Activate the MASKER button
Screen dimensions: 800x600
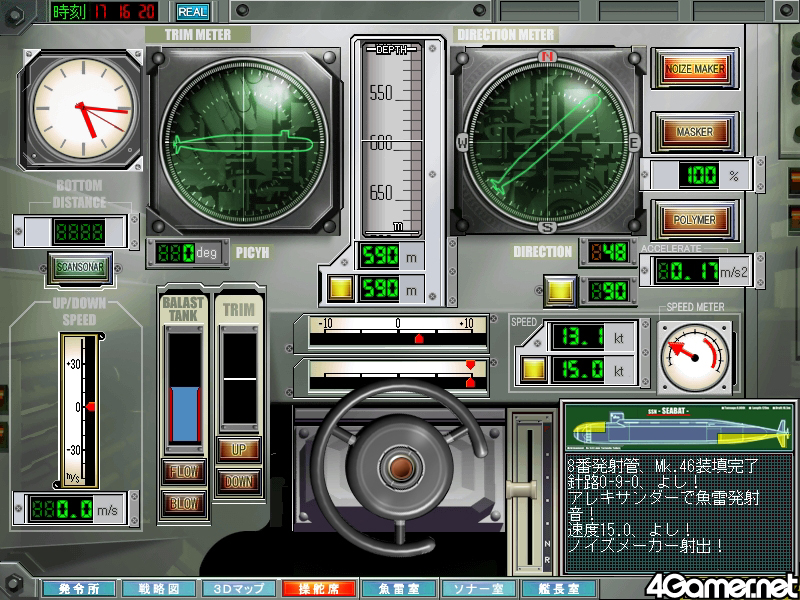pyautogui.click(x=695, y=131)
